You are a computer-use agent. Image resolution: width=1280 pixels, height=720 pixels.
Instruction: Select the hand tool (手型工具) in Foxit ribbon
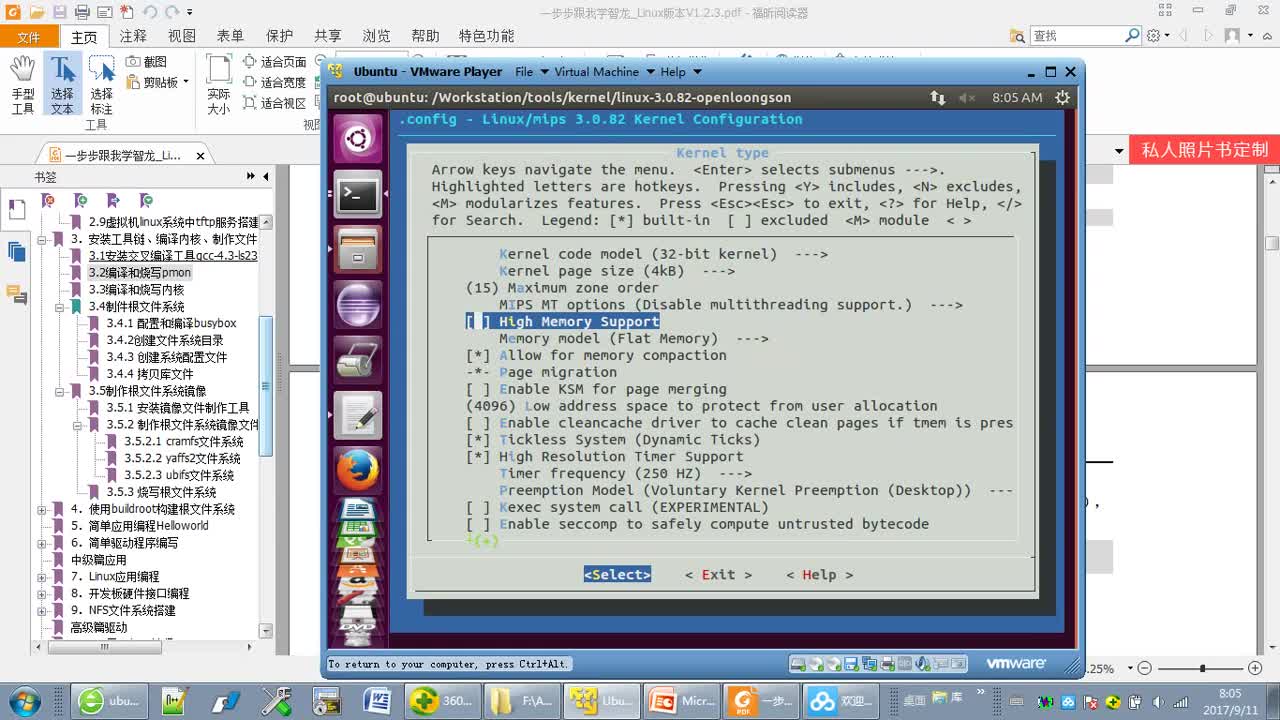pos(22,85)
